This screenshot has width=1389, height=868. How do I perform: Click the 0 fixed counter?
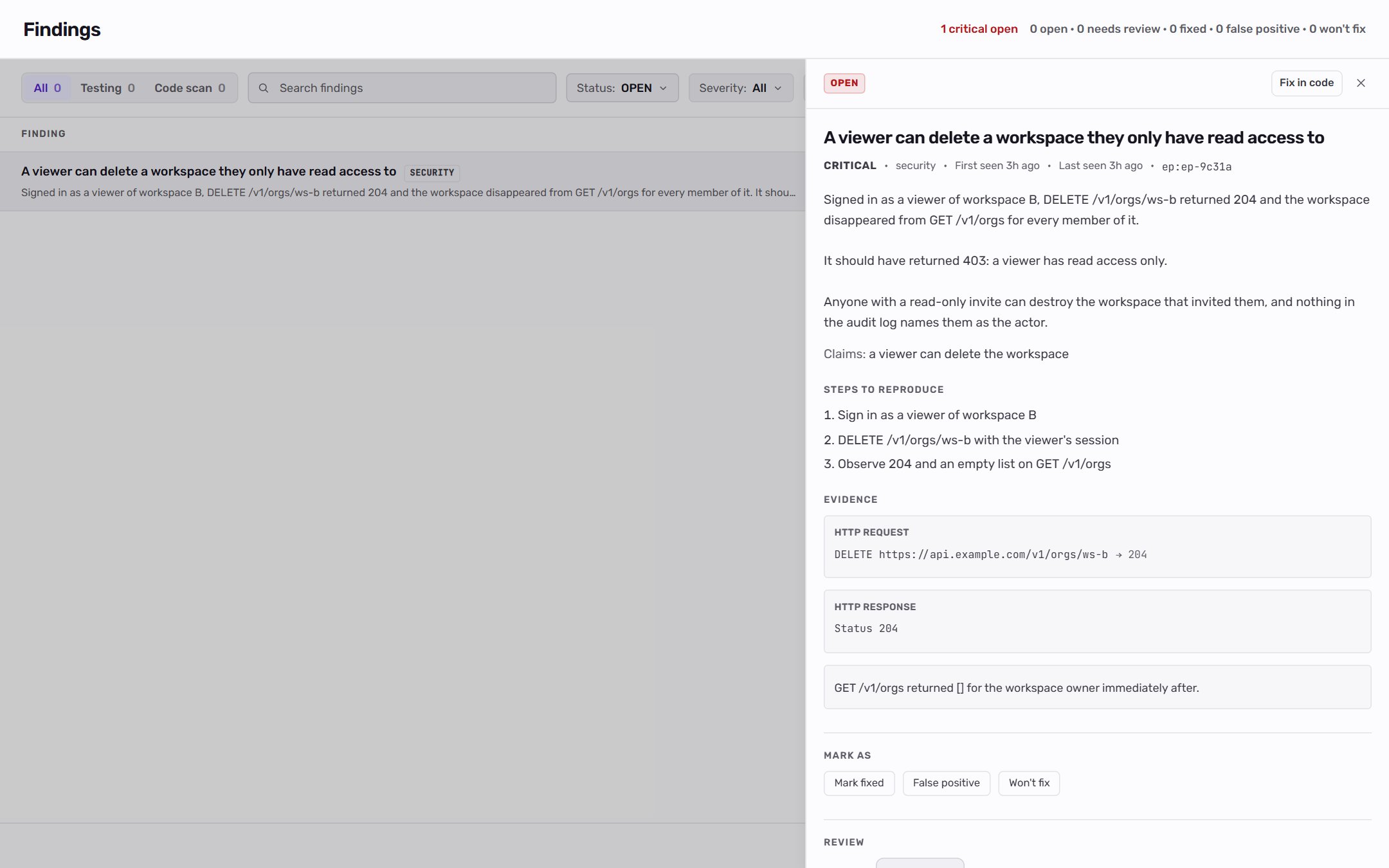pyautogui.click(x=1188, y=29)
